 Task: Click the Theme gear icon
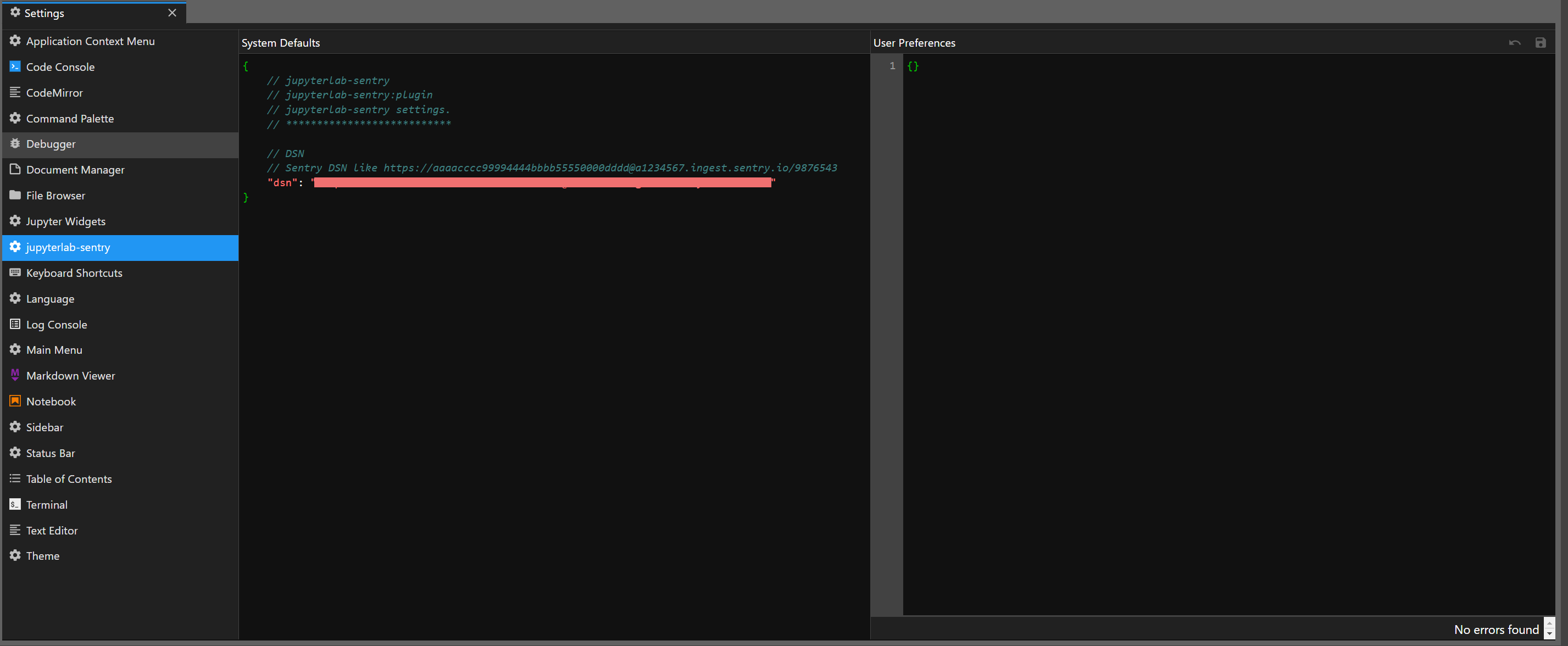tap(15, 555)
